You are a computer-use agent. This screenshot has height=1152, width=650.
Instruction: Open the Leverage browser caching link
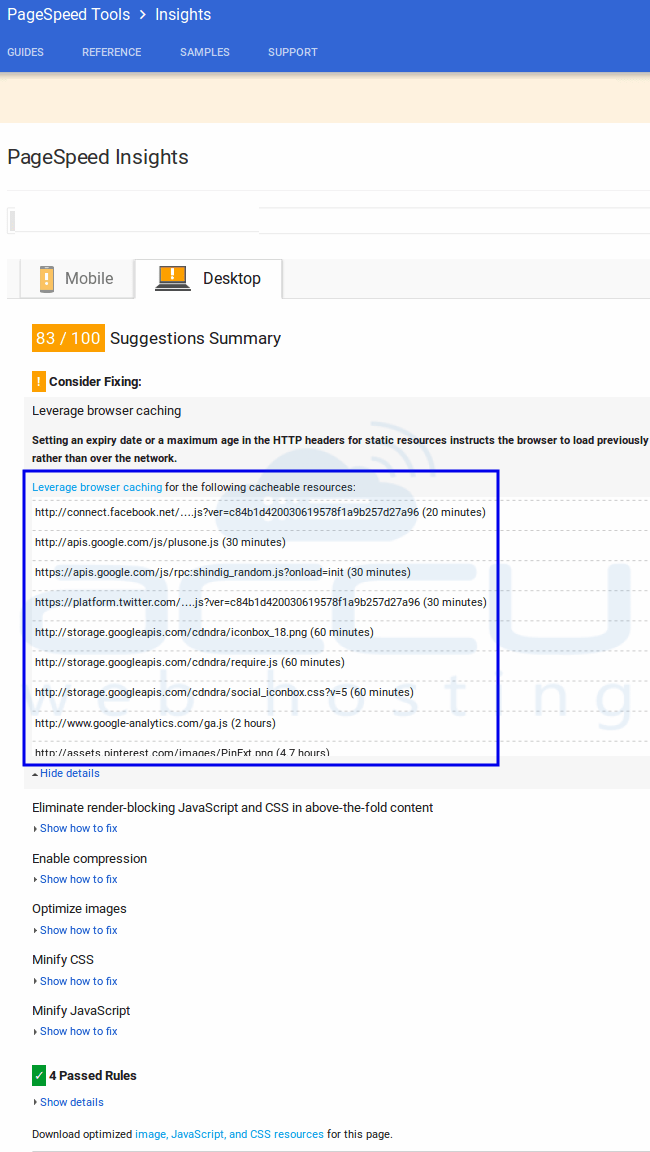97,486
